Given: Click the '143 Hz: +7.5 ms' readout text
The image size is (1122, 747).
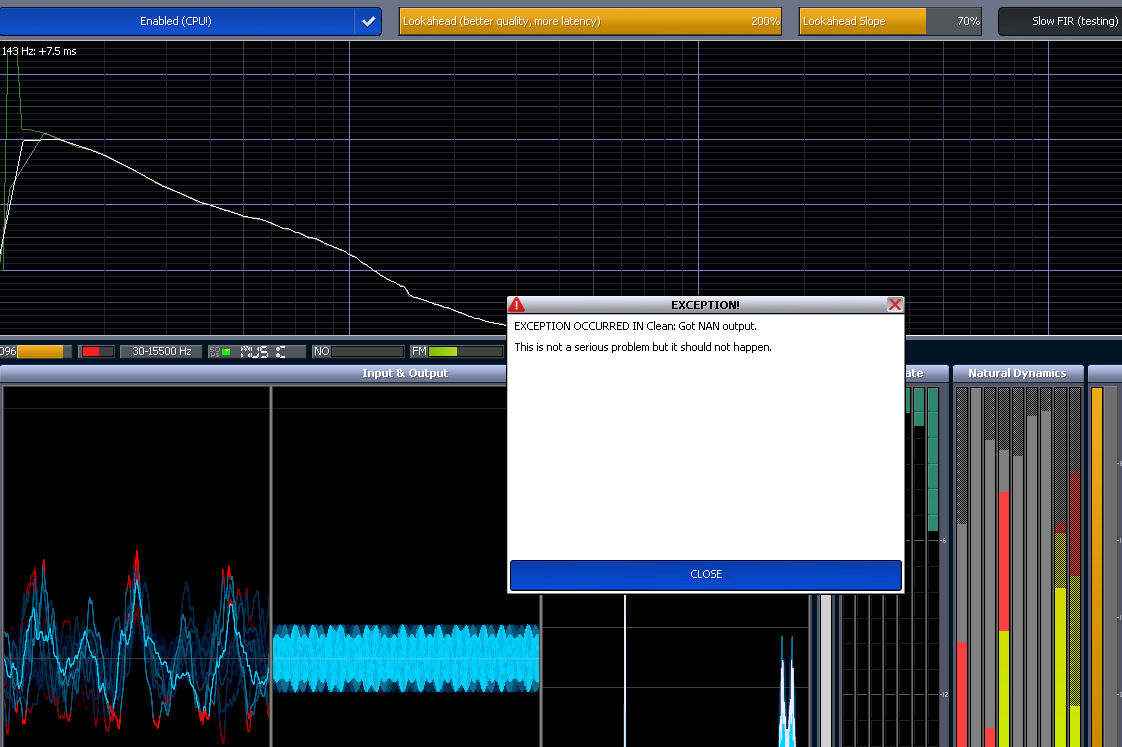Looking at the screenshot, I should coord(39,52).
